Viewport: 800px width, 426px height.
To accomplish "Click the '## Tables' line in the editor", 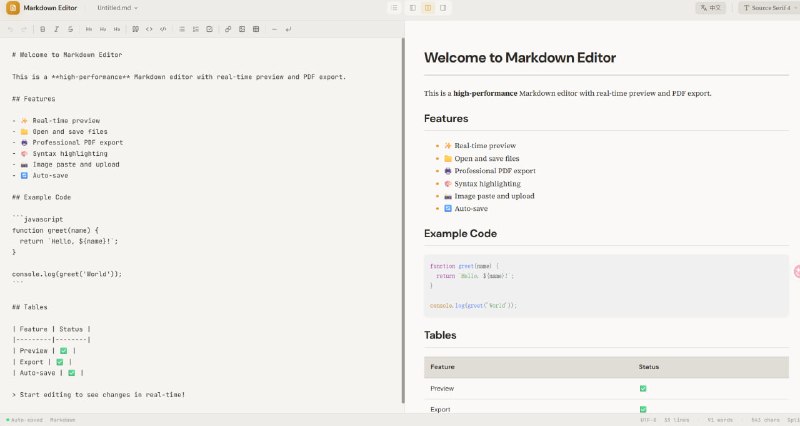I will (x=30, y=307).
